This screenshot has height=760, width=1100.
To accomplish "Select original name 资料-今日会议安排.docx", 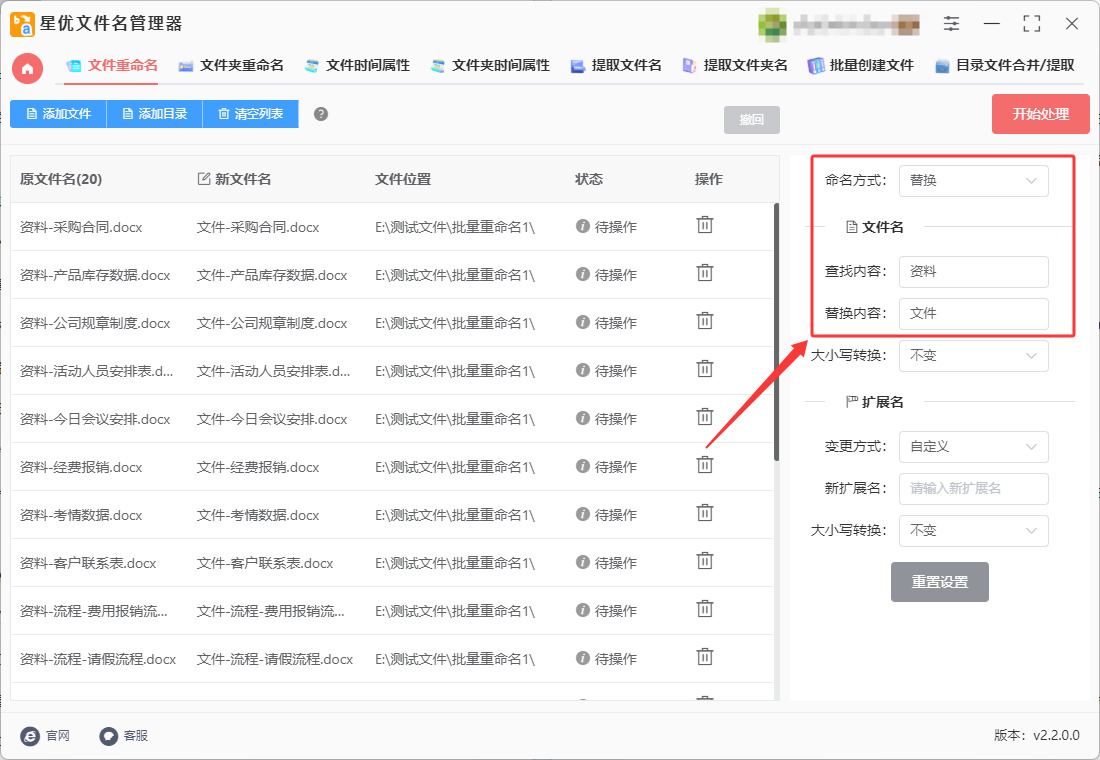I will (x=95, y=420).
